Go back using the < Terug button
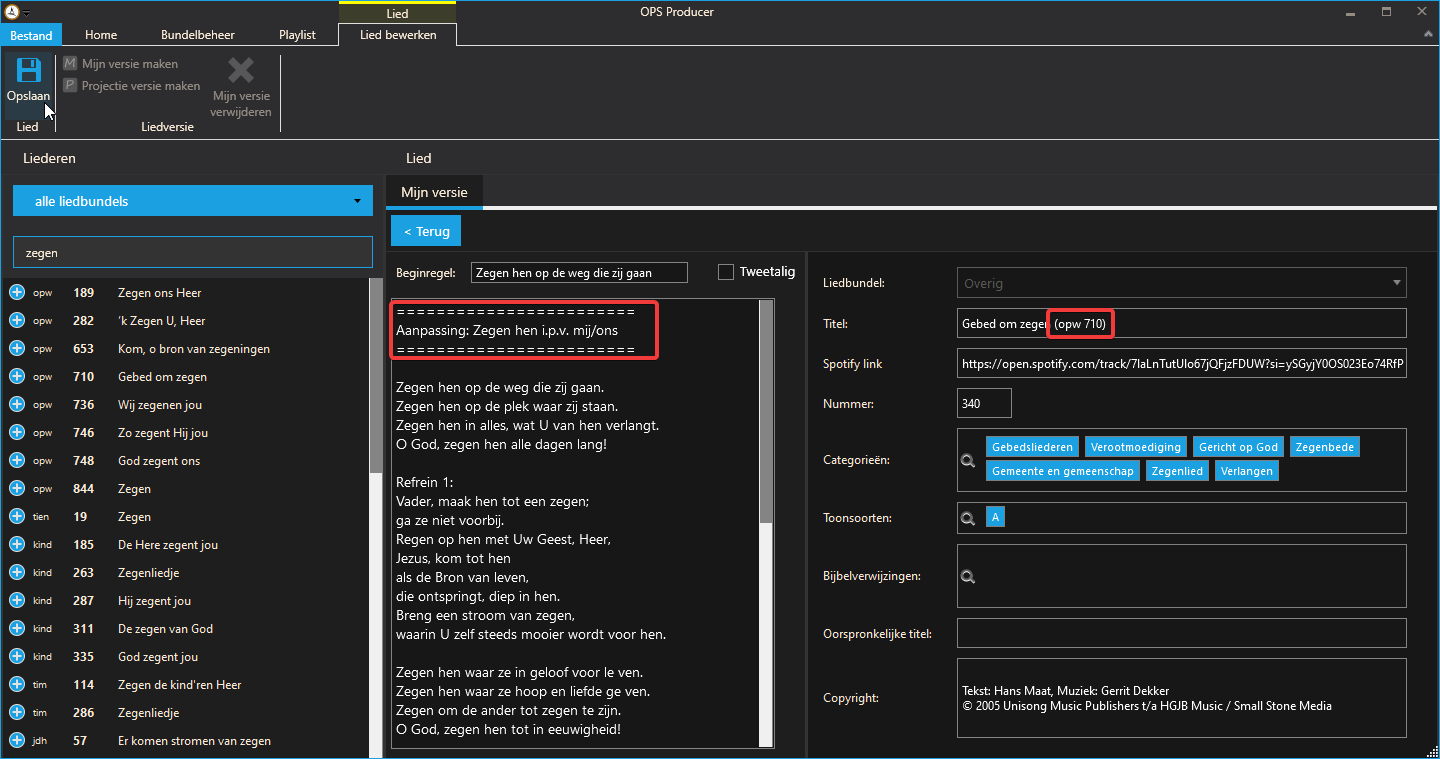 click(x=426, y=231)
